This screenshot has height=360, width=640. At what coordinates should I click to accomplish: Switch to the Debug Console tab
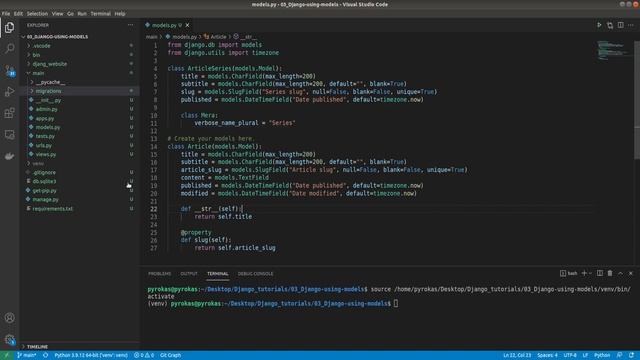point(256,274)
